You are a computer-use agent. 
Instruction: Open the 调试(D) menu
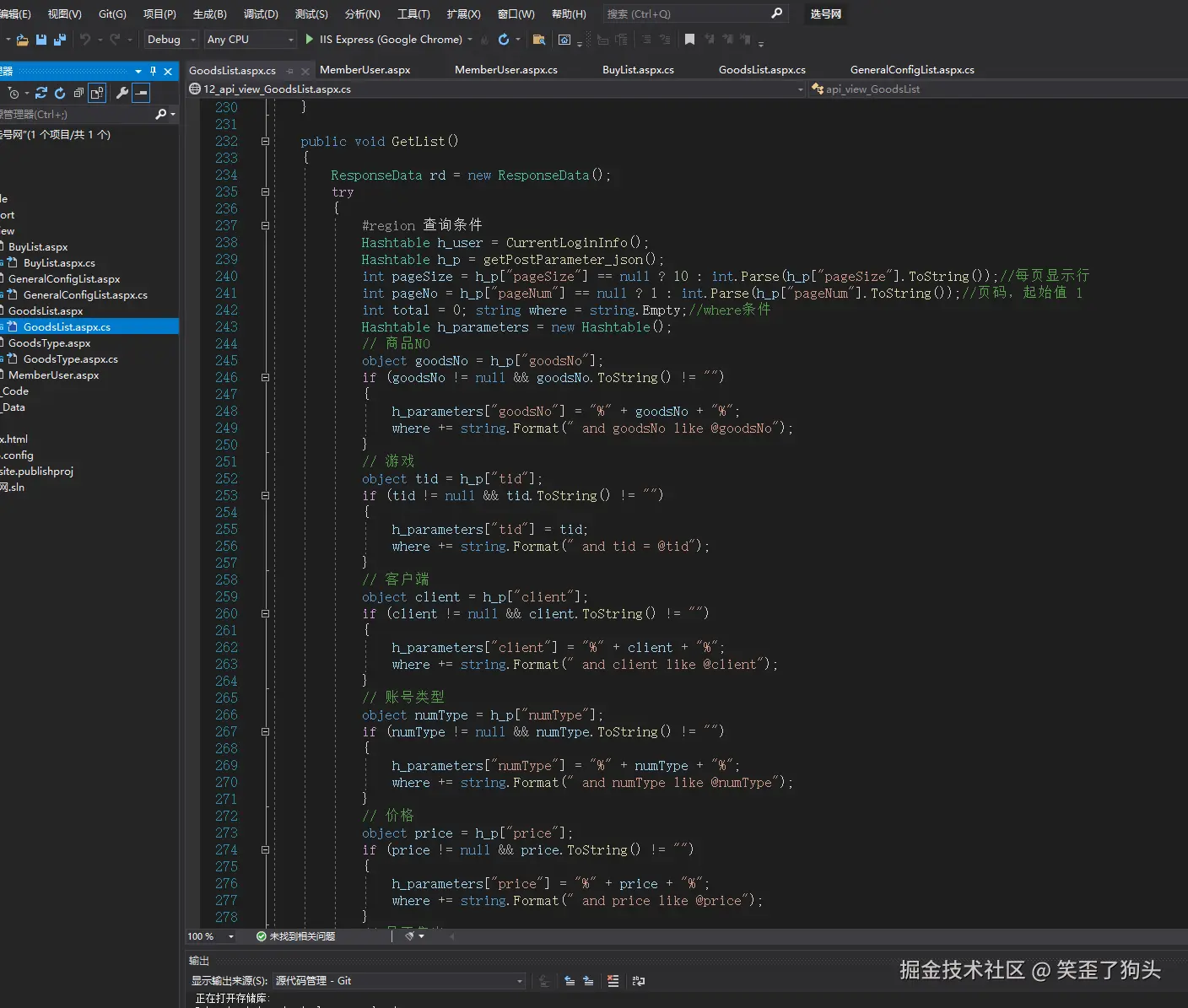[261, 14]
